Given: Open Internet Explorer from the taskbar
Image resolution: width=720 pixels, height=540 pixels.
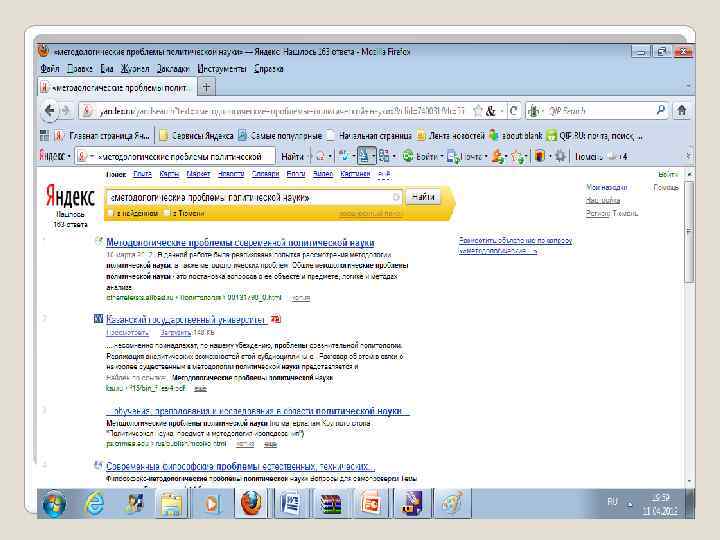Looking at the screenshot, I should click(x=95, y=503).
